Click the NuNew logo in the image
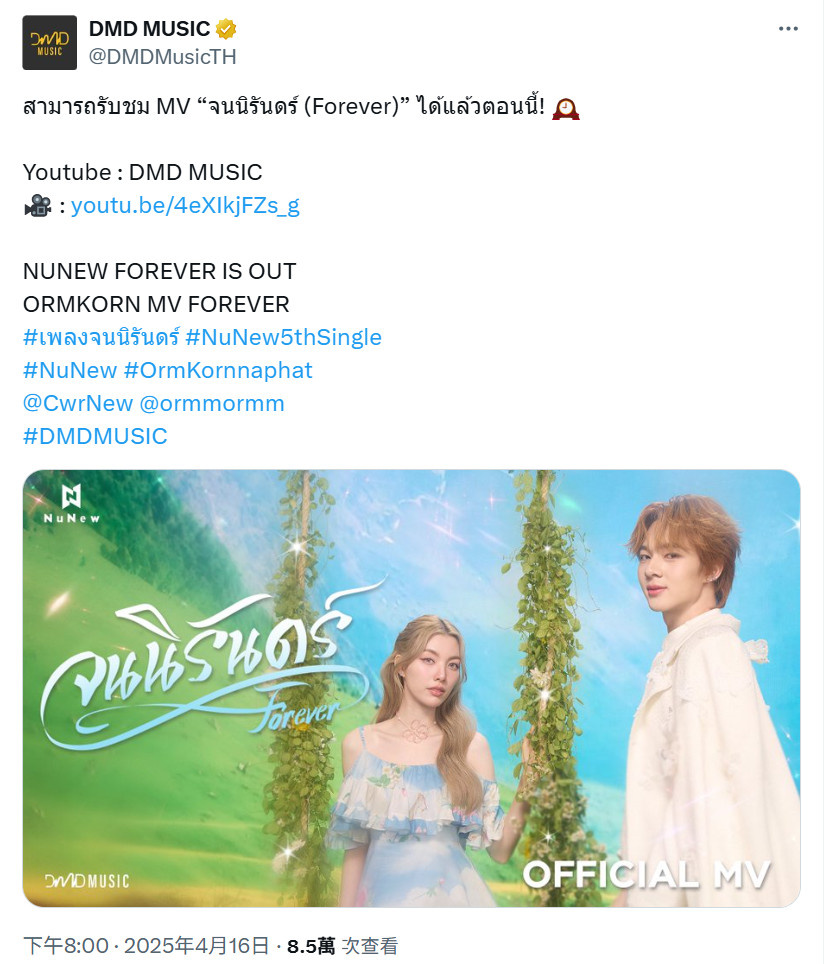Image resolution: width=824 pixels, height=964 pixels. (x=71, y=504)
